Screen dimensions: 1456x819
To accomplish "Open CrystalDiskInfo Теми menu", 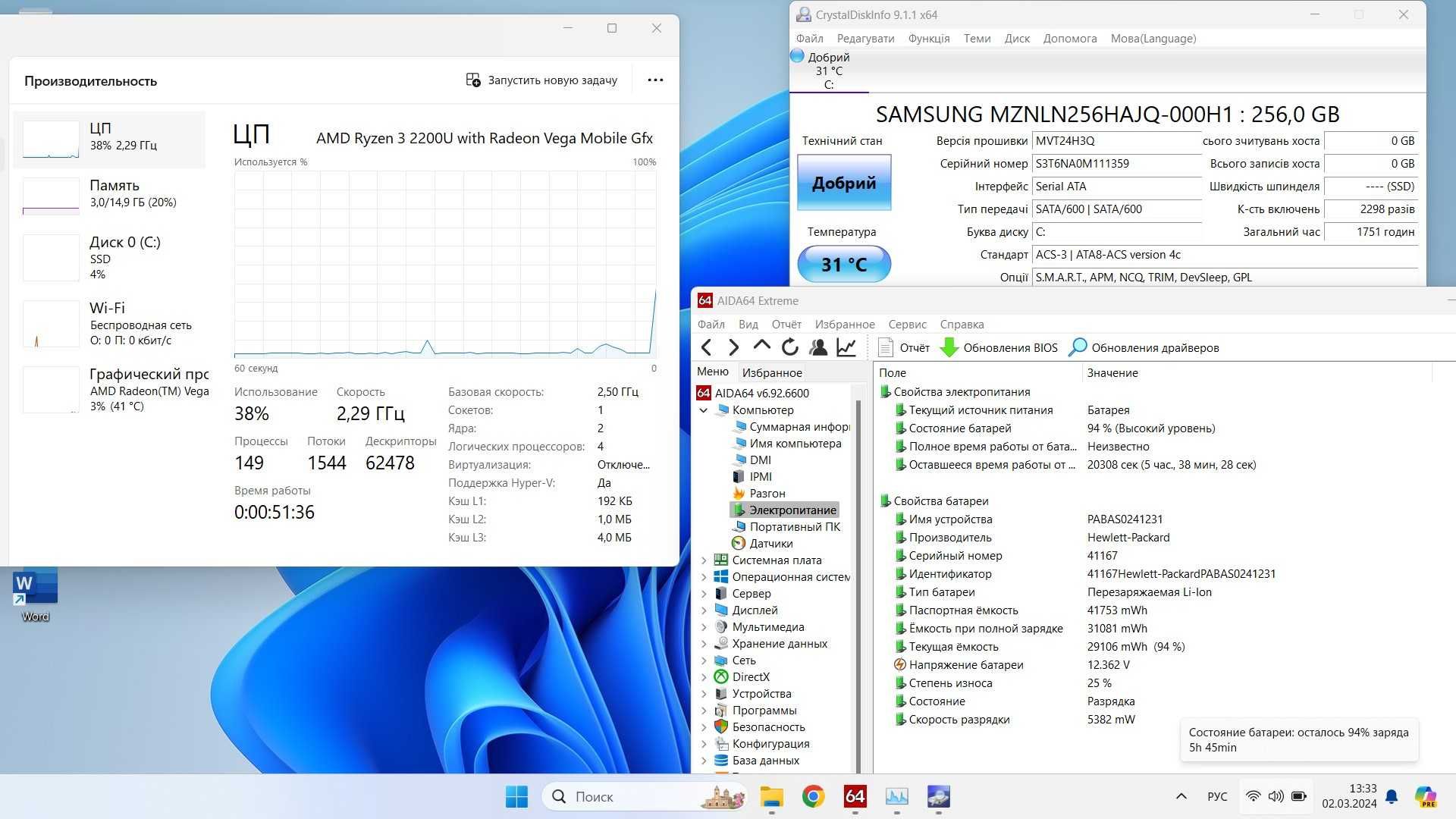I will pos(977,39).
